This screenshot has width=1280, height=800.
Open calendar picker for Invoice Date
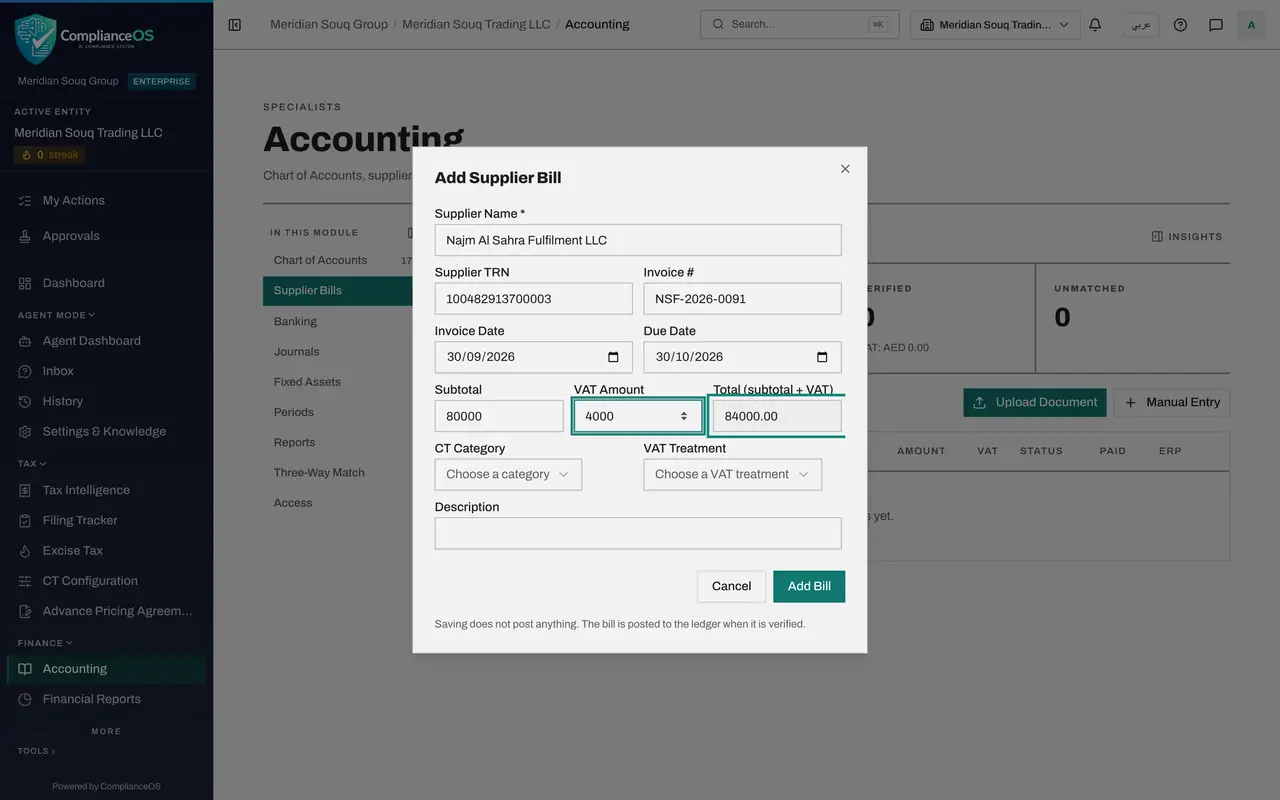(x=613, y=357)
